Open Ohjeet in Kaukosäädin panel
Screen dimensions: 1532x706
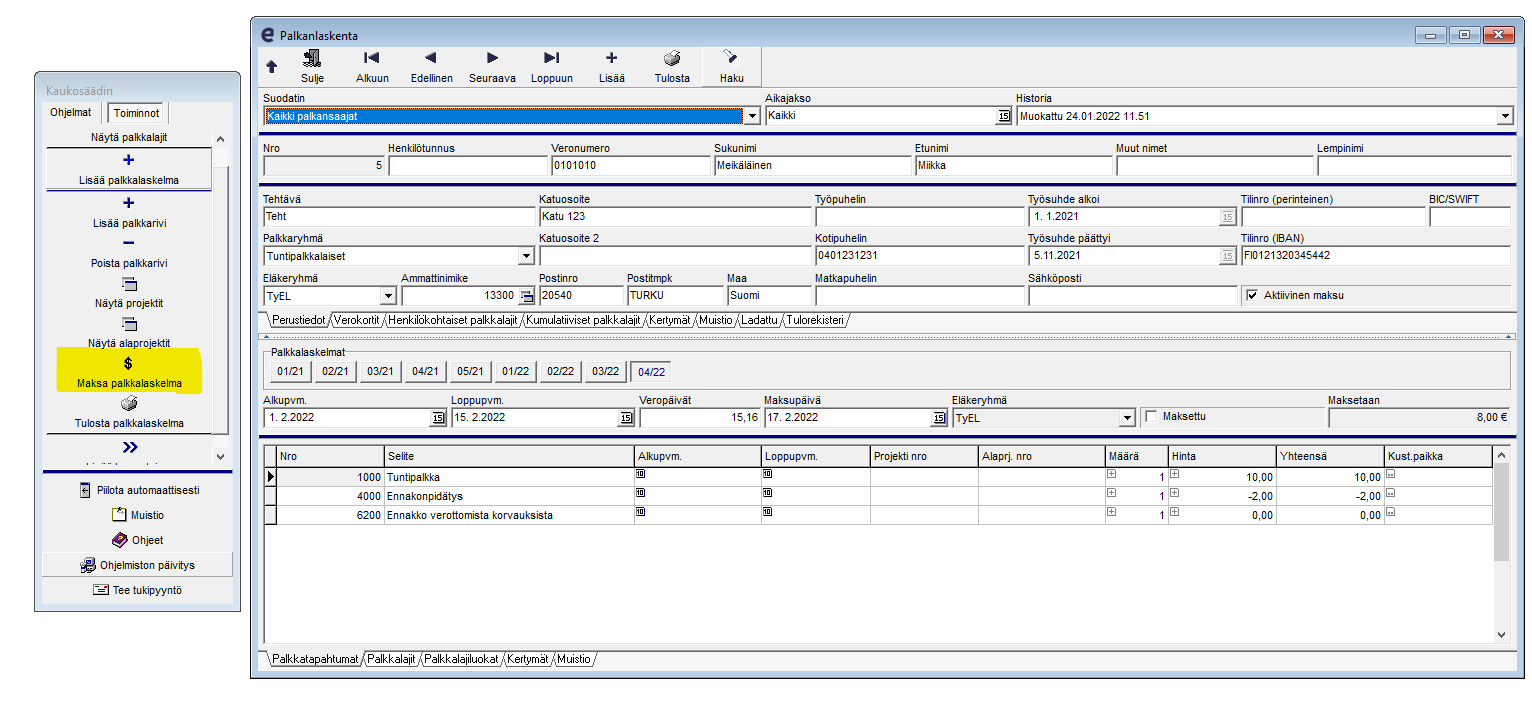tap(137, 540)
